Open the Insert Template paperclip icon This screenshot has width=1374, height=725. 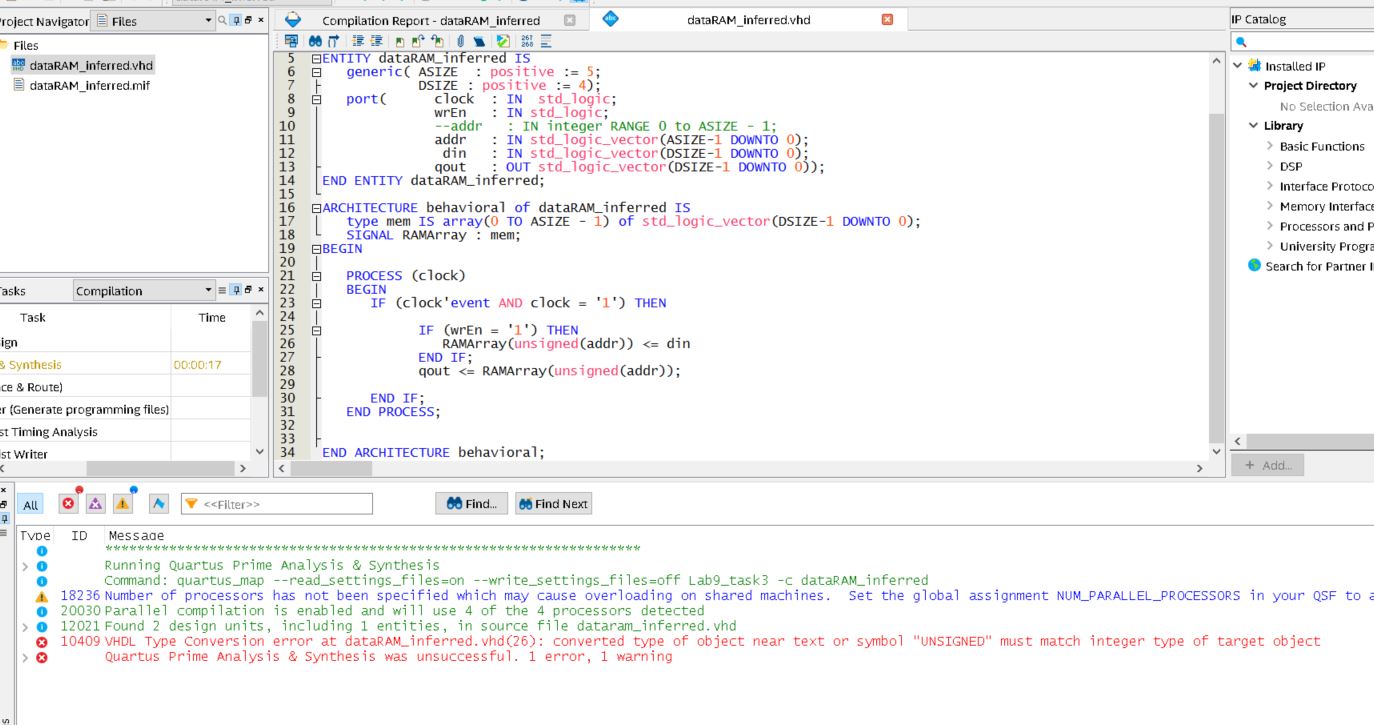click(461, 41)
